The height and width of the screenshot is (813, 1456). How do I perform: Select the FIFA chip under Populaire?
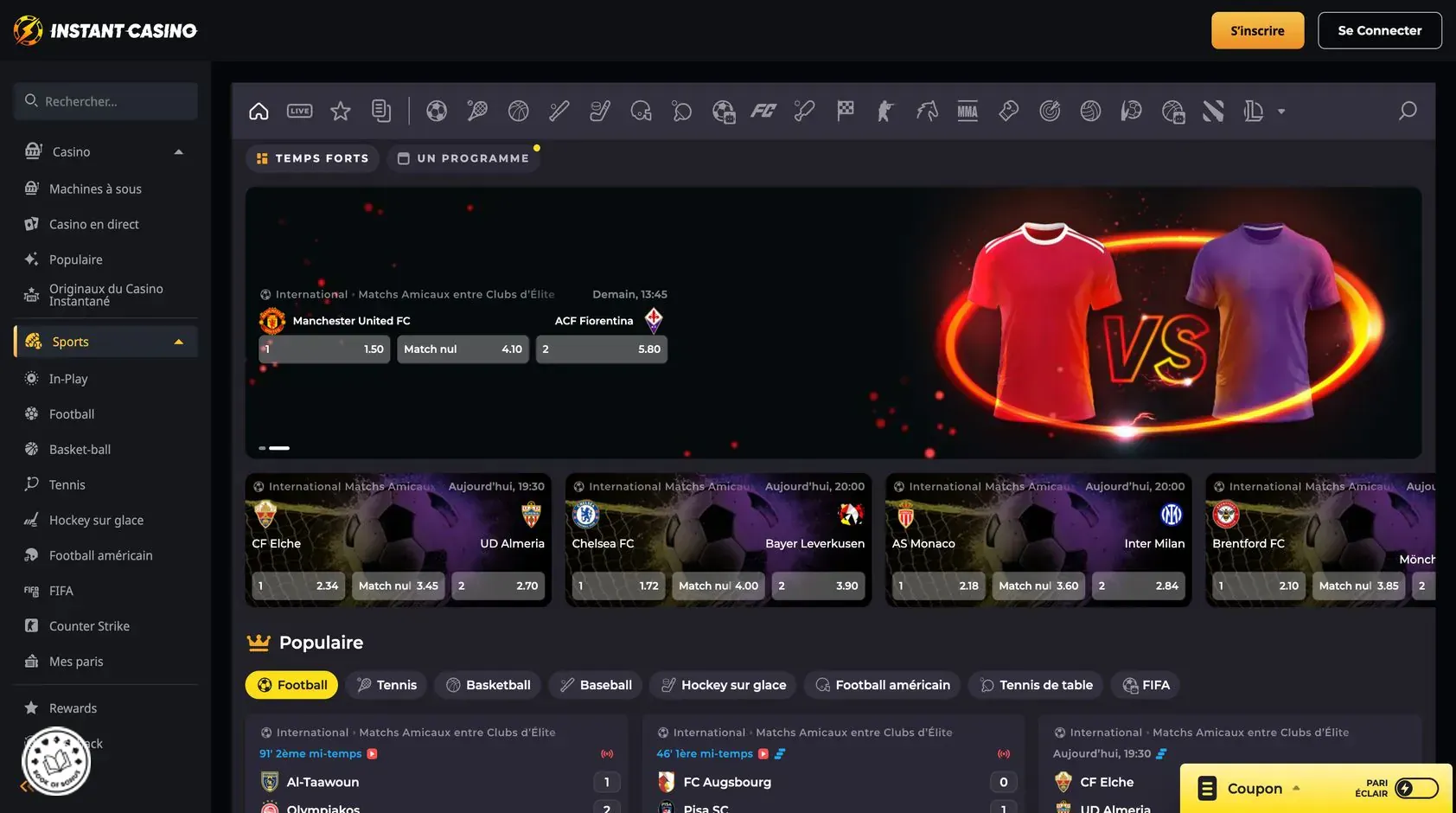click(x=1146, y=685)
